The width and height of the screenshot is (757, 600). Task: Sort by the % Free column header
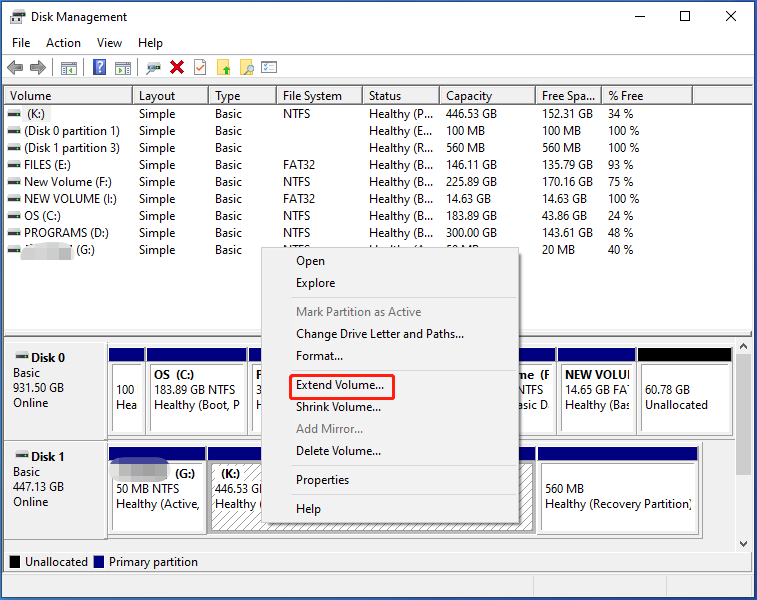[647, 96]
